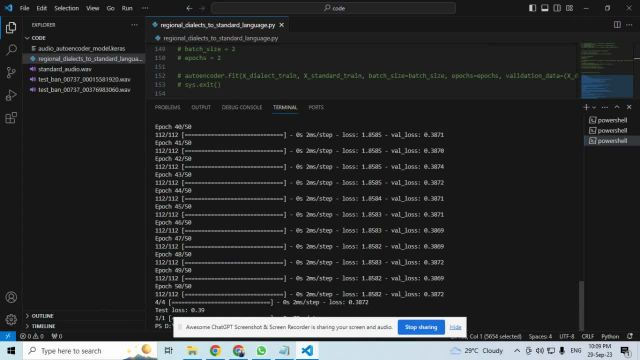The height and width of the screenshot is (360, 640).
Task: Change CRLF end of line sequence
Action: 587,336
